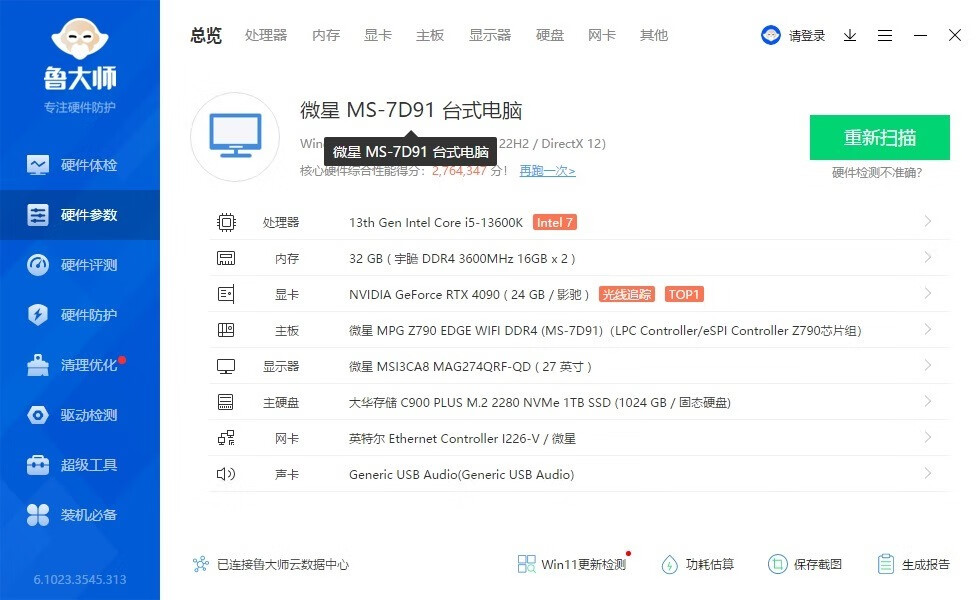Expand the 内存 32 GB row chevron

[928, 258]
